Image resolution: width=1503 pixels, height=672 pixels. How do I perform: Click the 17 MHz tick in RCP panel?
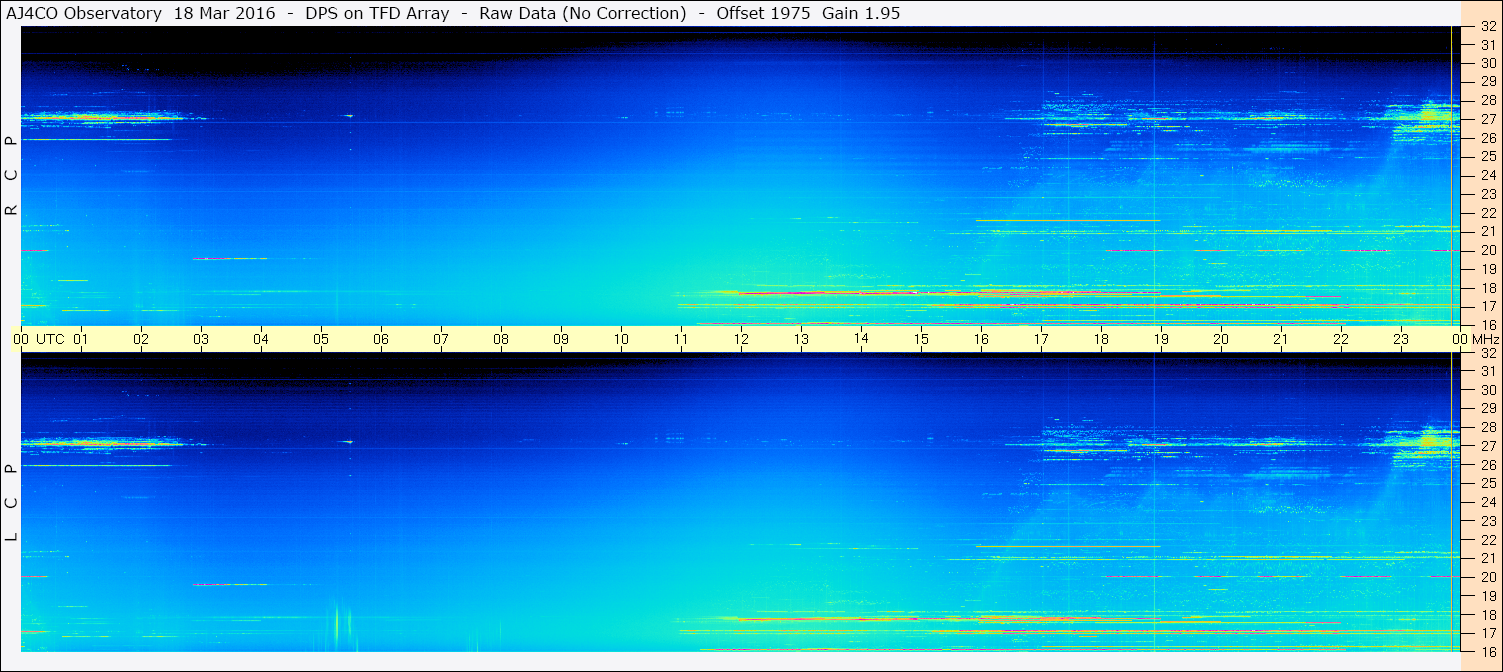(1488, 306)
